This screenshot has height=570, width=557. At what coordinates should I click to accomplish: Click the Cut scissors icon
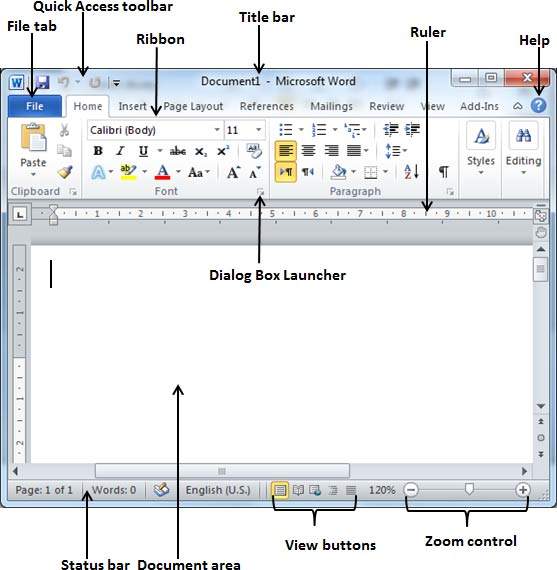tap(64, 130)
